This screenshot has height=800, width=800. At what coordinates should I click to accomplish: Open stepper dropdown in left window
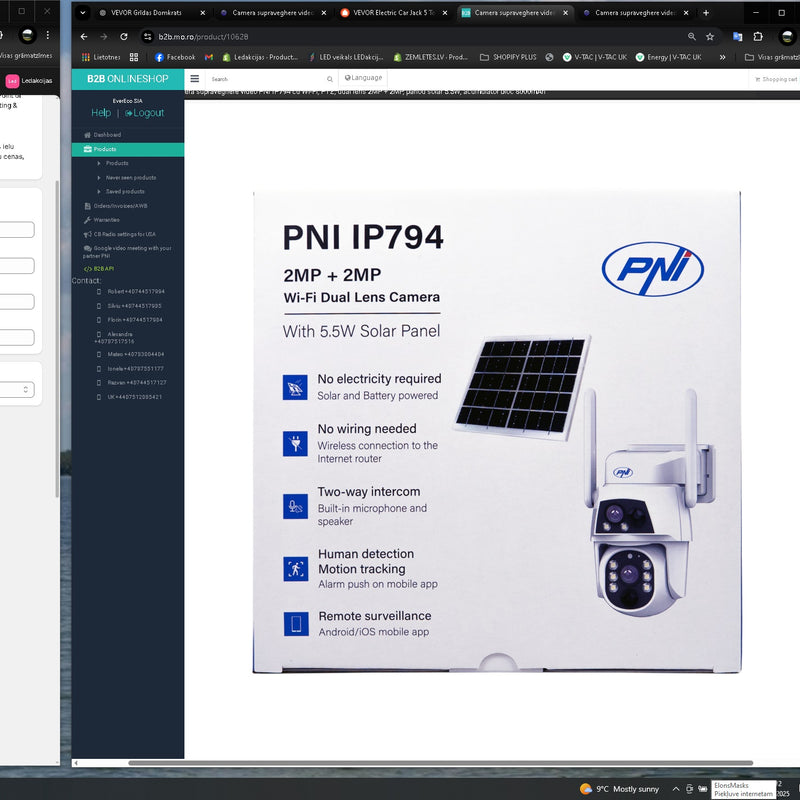[x=26, y=389]
